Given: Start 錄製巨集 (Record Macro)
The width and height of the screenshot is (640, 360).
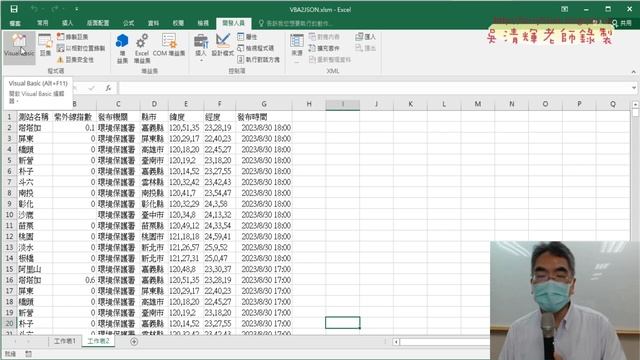Looking at the screenshot, I should 73,37.
